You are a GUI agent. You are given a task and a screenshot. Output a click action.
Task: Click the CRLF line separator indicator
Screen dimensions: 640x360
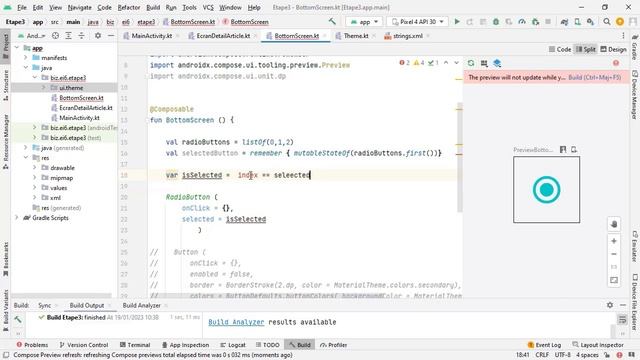[x=542, y=355]
